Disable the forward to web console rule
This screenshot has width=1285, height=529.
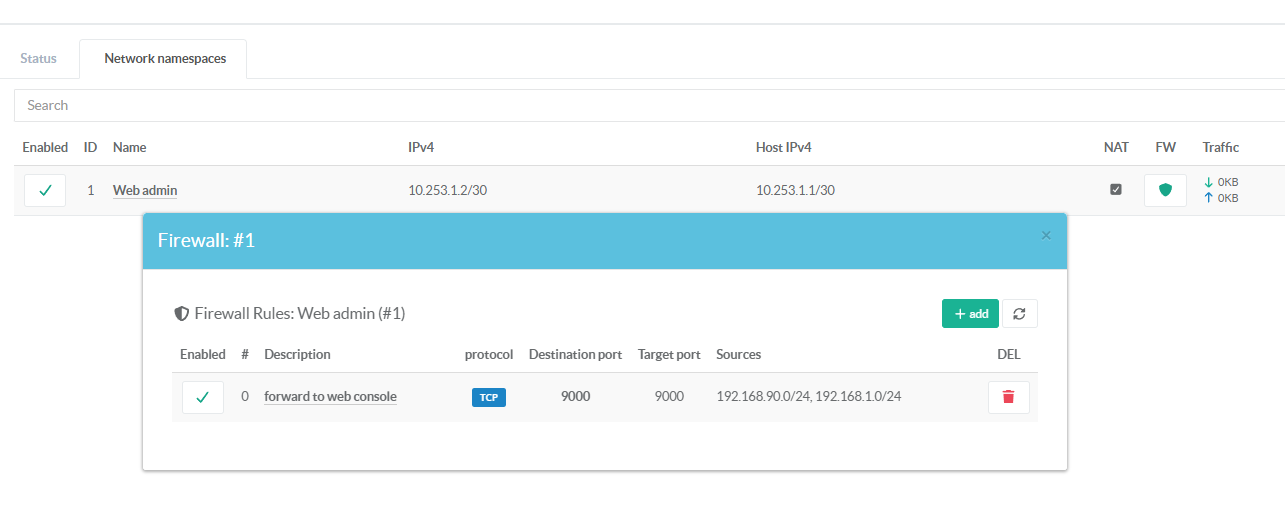click(202, 397)
